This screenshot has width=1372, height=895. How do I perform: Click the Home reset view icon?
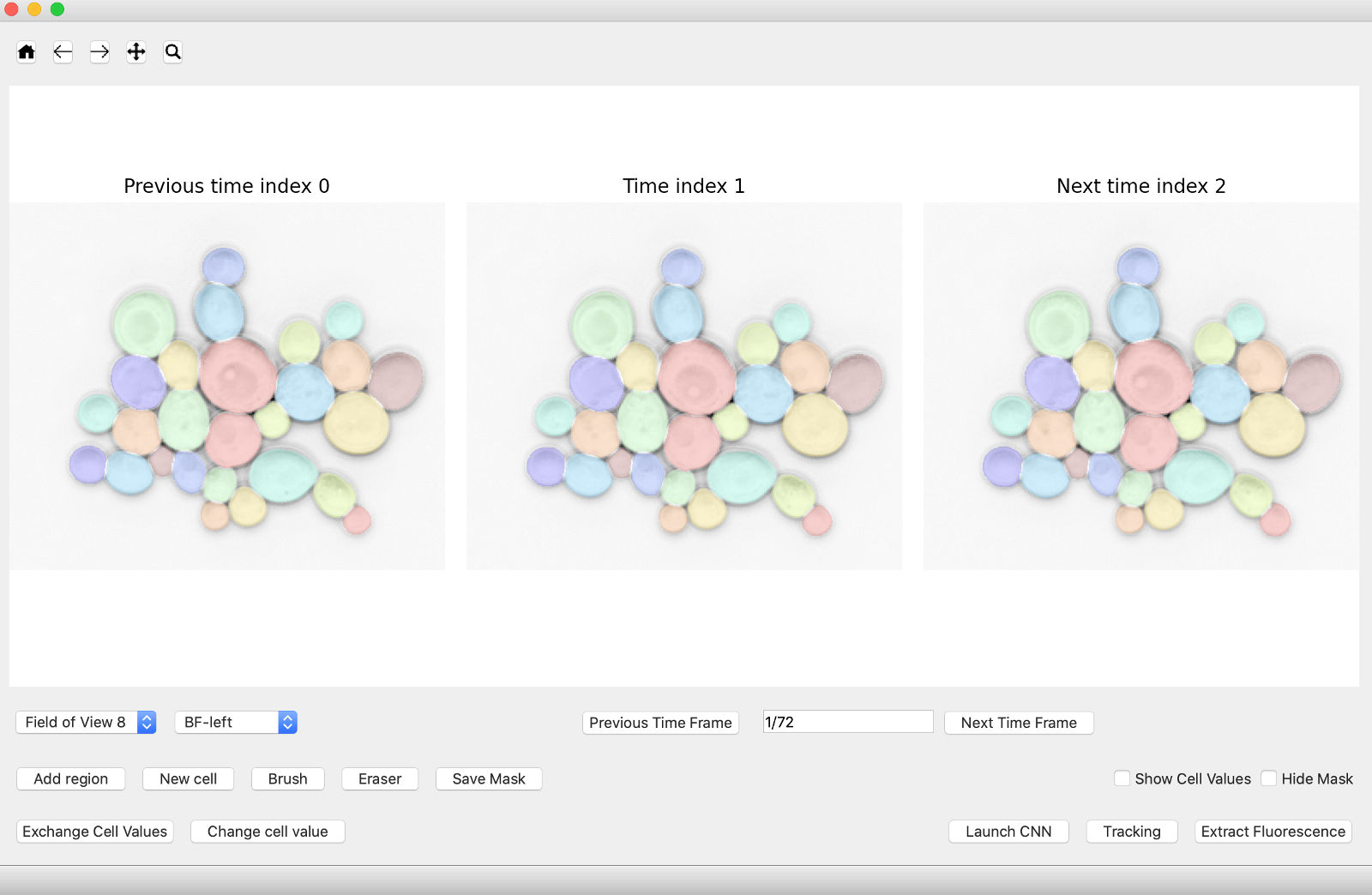[x=27, y=52]
